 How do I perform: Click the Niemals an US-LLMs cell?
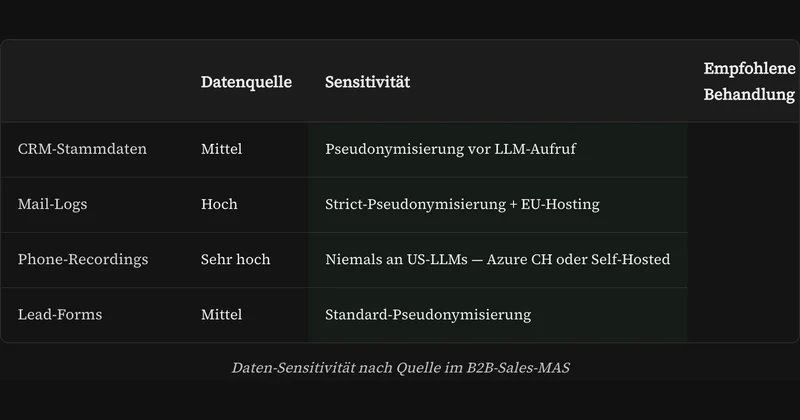(497, 259)
